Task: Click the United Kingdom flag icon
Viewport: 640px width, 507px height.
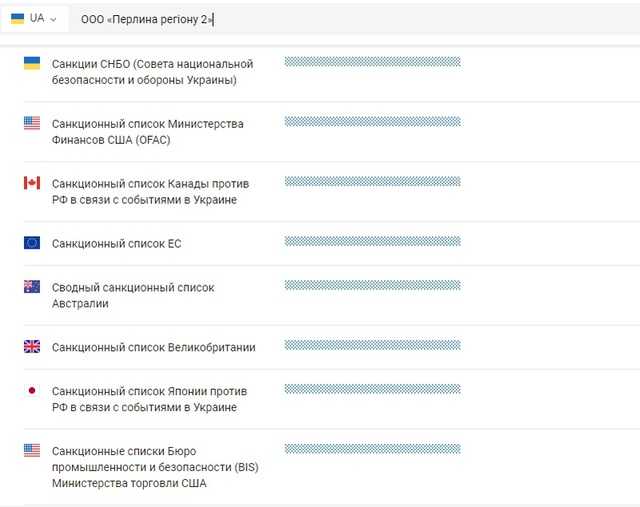Action: pos(32,347)
